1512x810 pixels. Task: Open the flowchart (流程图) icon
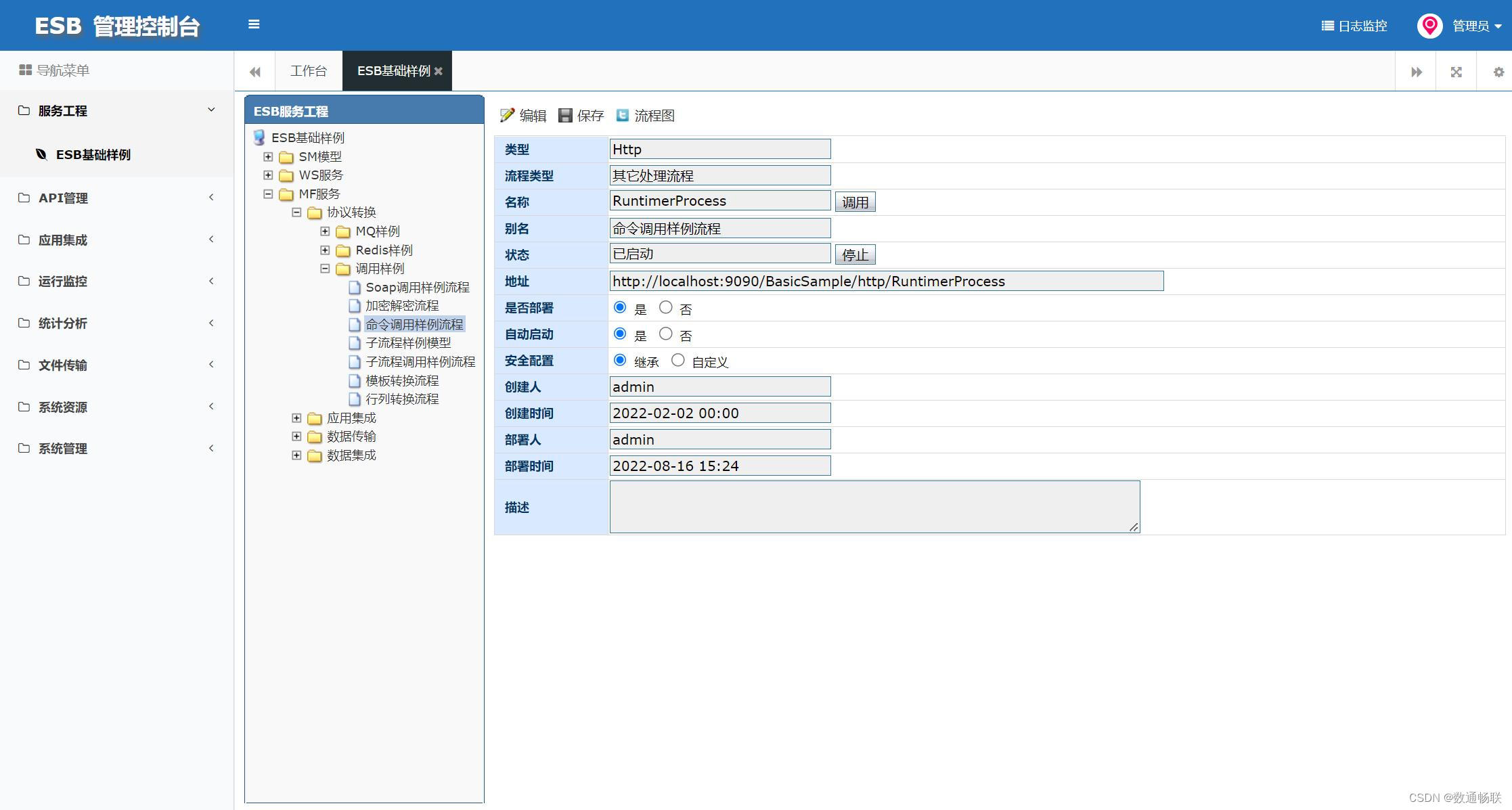(x=623, y=116)
